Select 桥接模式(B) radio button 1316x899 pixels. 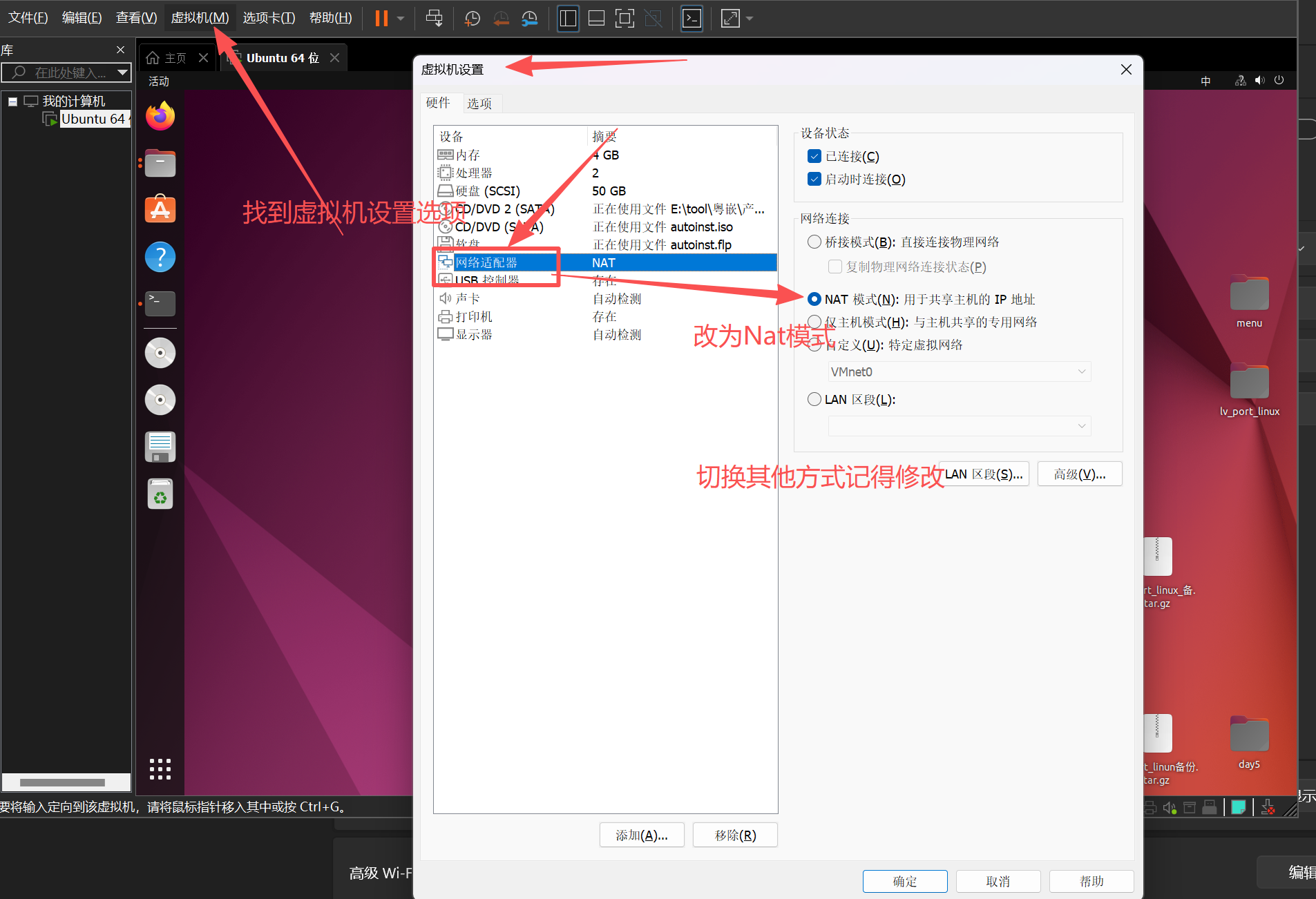[814, 242]
